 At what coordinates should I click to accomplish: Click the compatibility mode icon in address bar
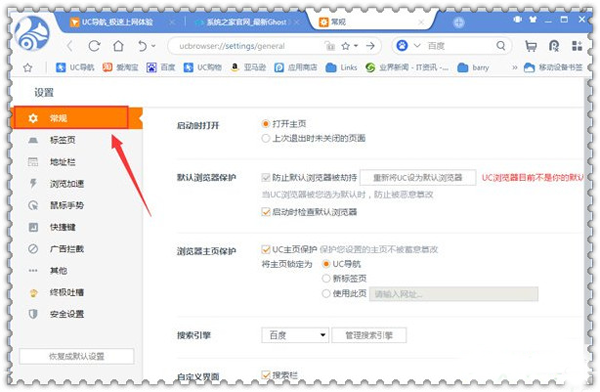(329, 46)
